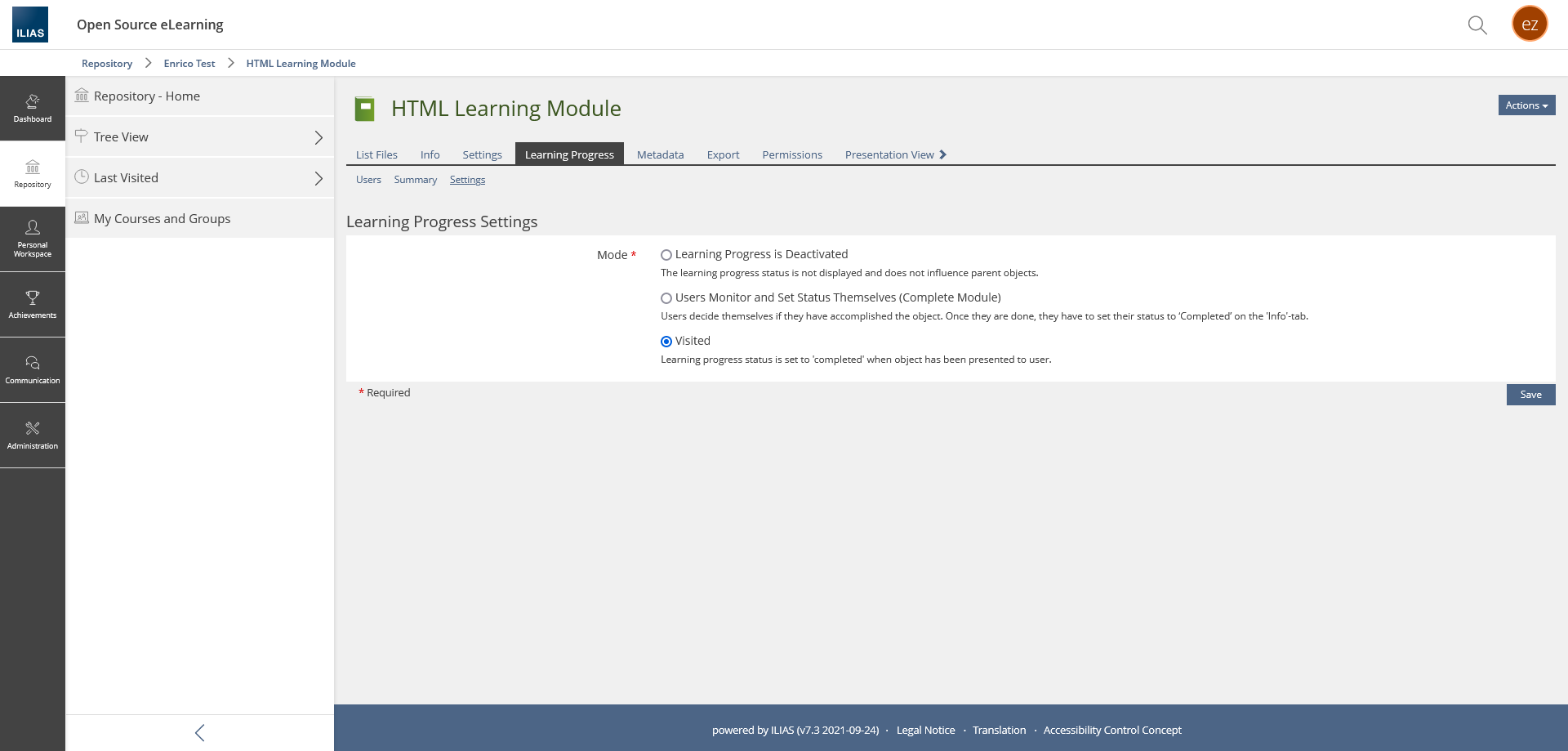This screenshot has height=751, width=1568.
Task: Go to Dashboard in main sidebar
Action: 33,109
